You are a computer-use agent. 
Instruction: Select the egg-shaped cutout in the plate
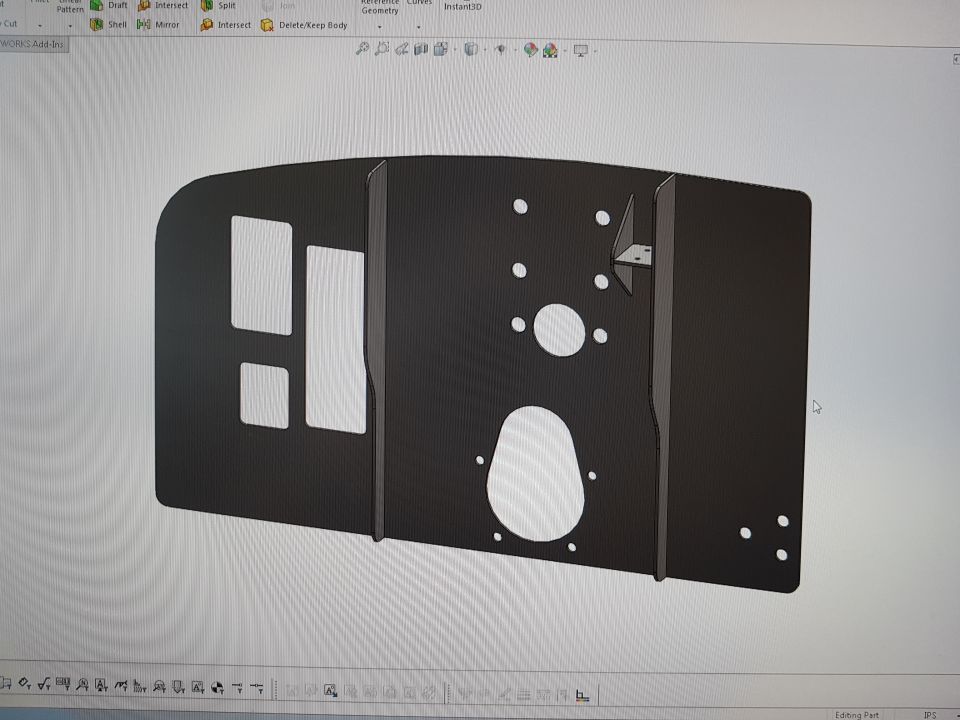pyautogui.click(x=536, y=474)
